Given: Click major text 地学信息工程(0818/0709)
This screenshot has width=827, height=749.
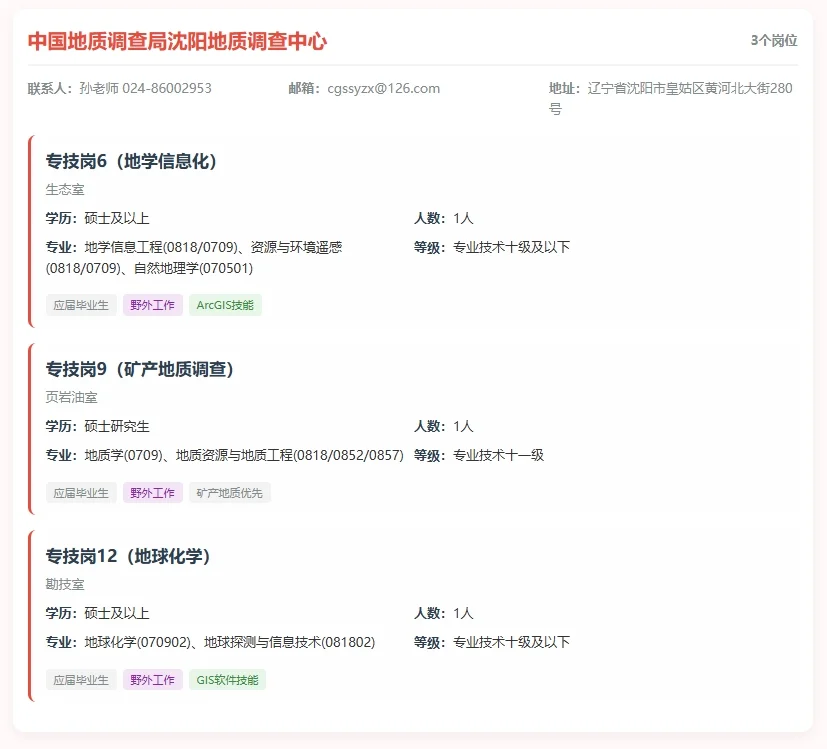Looking at the screenshot, I should (x=161, y=247).
